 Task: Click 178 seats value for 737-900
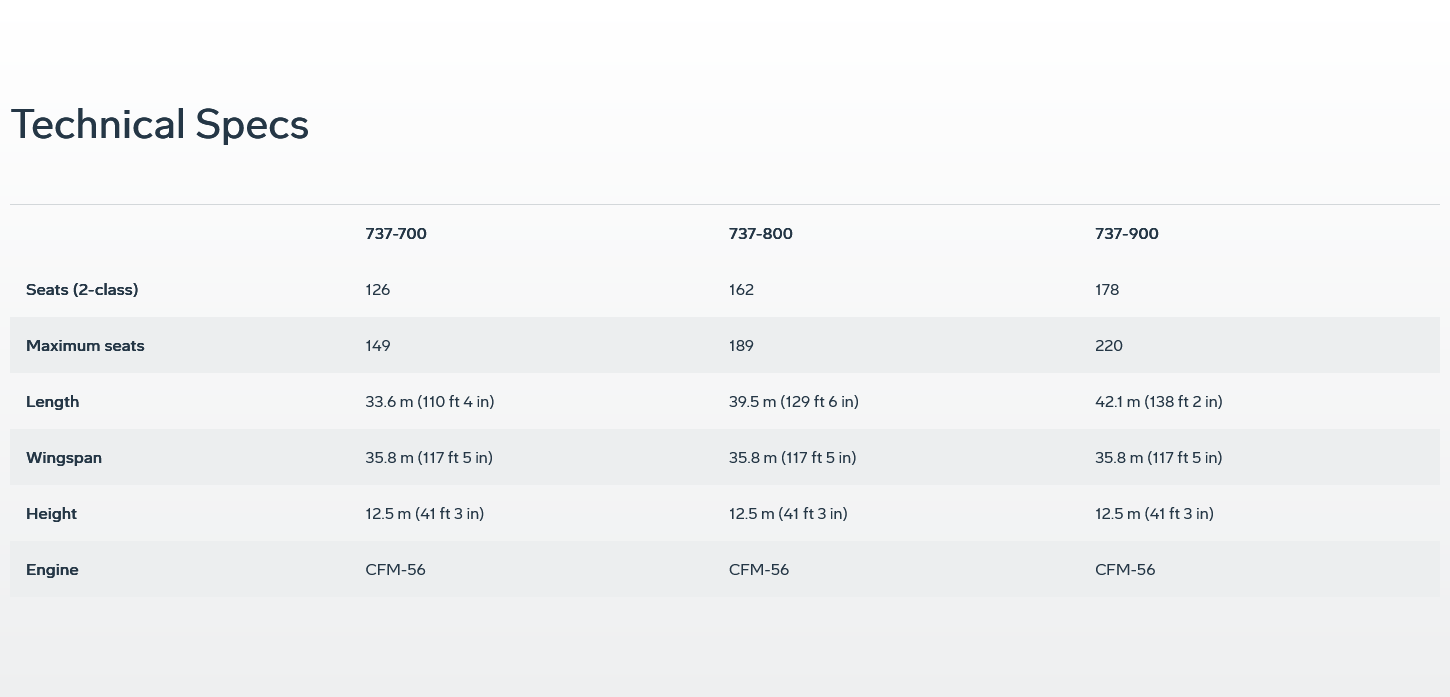[x=1107, y=290]
